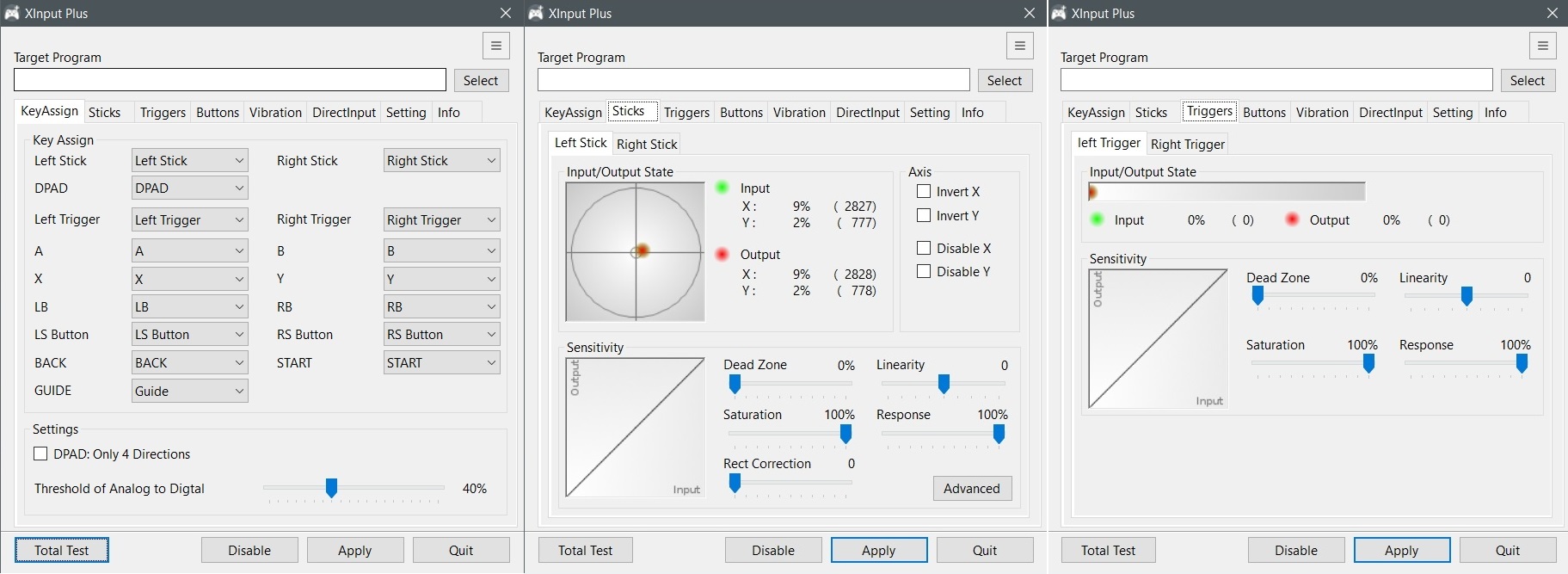The height and width of the screenshot is (574, 1568).
Task: Close the middle XInput Plus window
Action: tap(1030, 13)
